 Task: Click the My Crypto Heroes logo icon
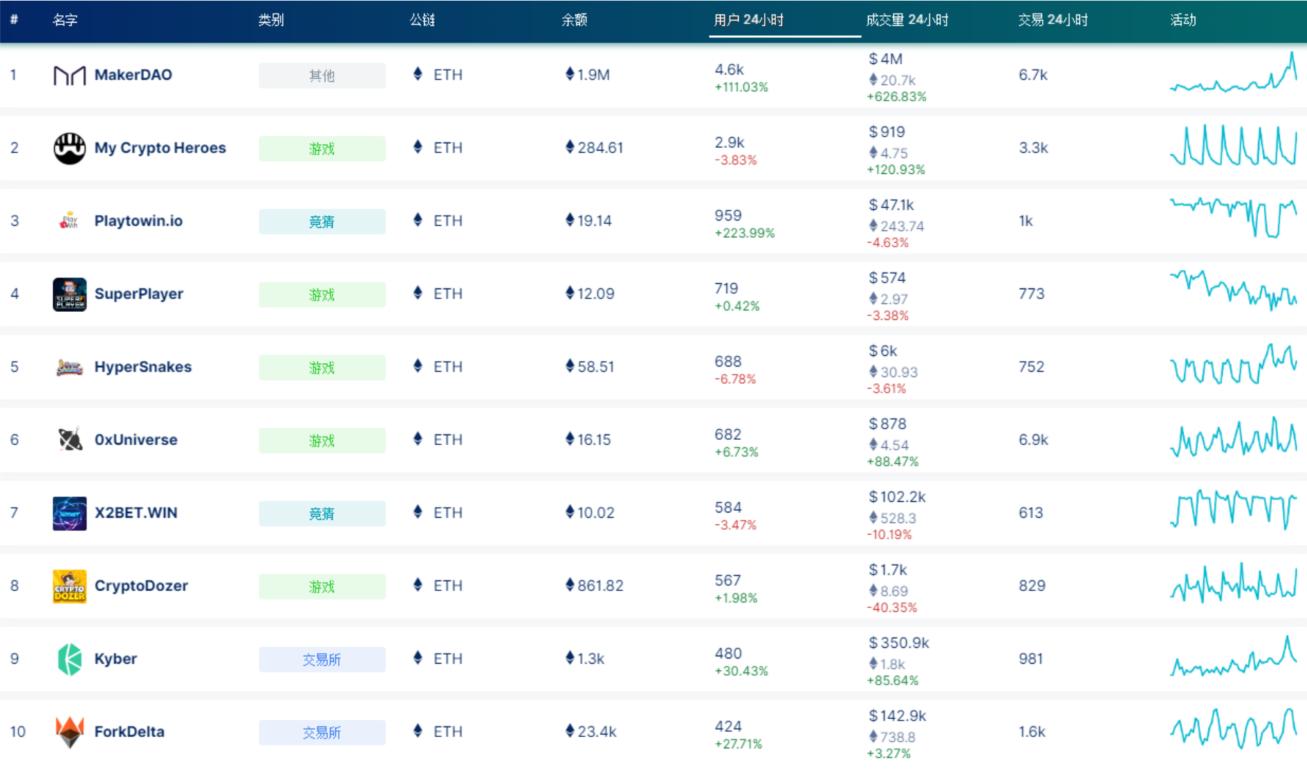click(x=69, y=148)
